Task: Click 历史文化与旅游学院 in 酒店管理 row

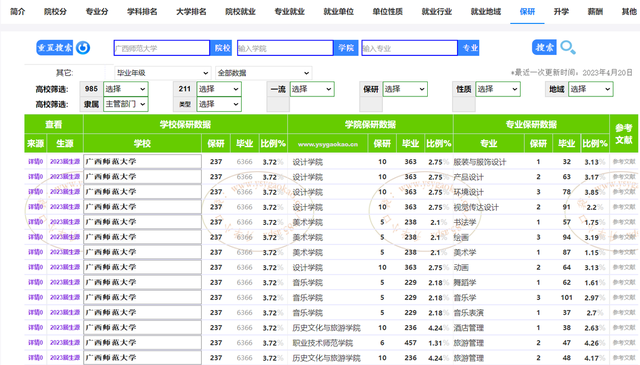Action: coord(327,327)
